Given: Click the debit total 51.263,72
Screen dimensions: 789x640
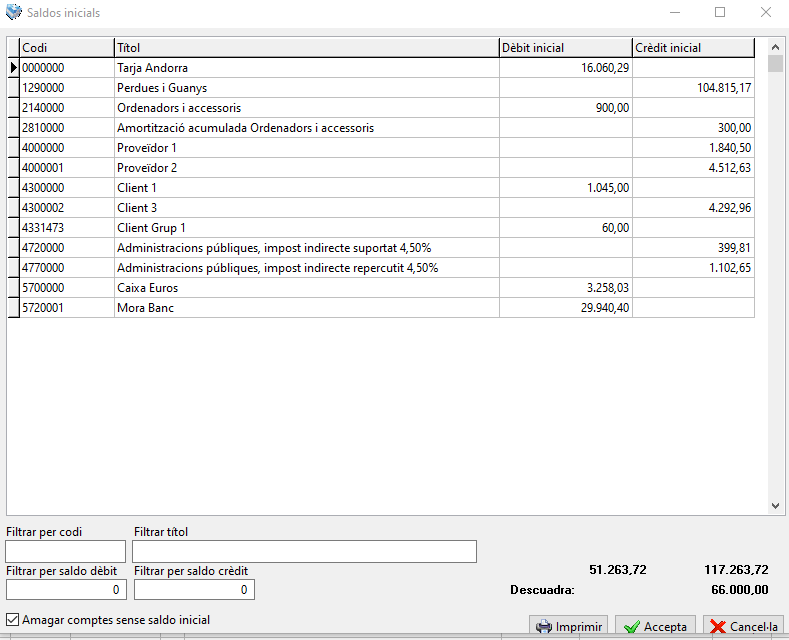Looking at the screenshot, I should (618, 570).
